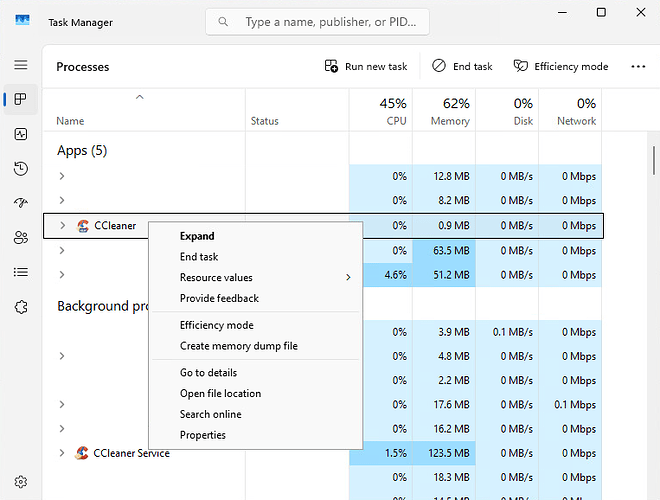
Task: Click the 1.5% CPU value
Action: tap(396, 453)
